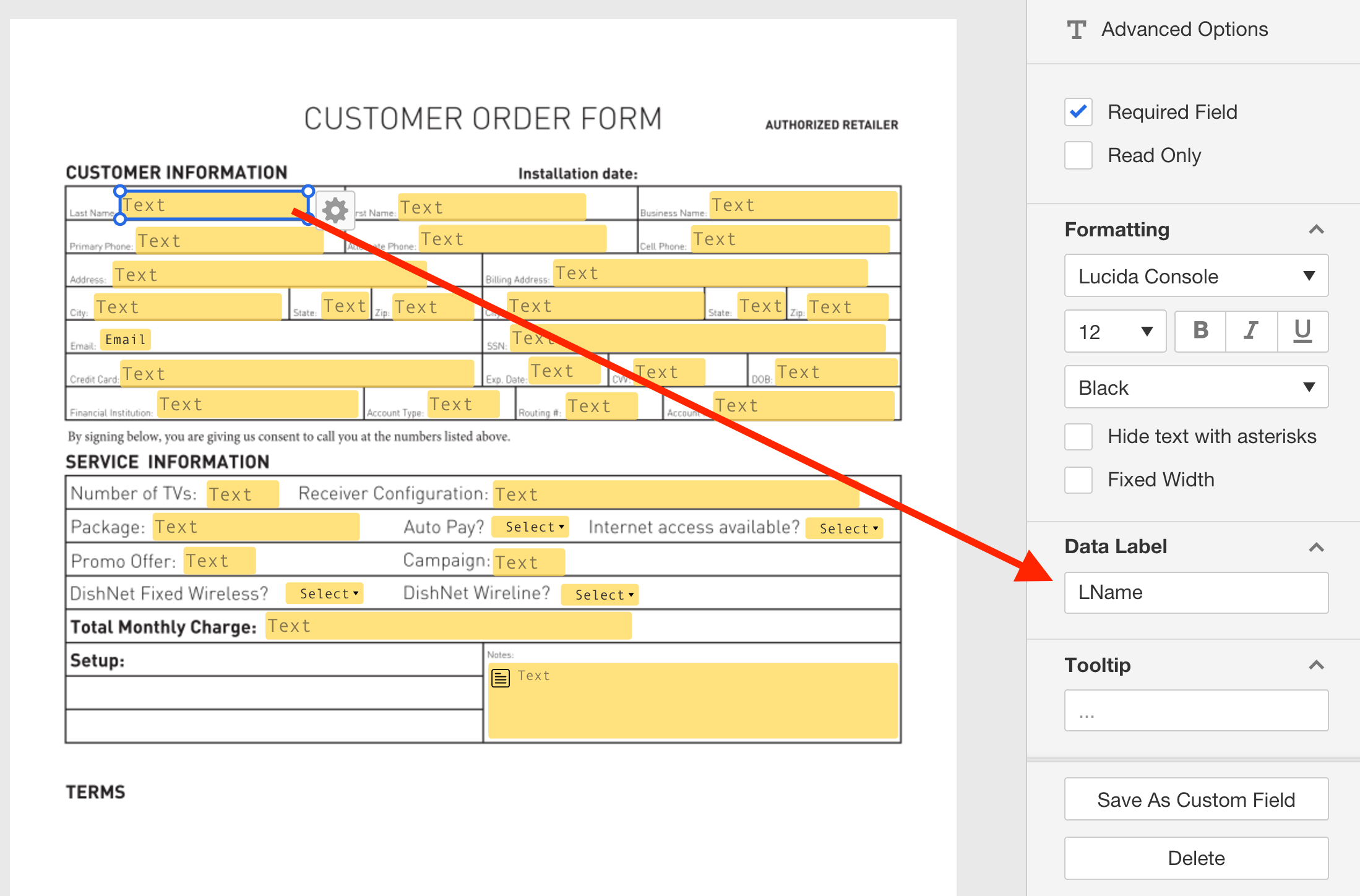Collapse the Formatting section
The height and width of the screenshot is (896, 1360).
pos(1316,230)
